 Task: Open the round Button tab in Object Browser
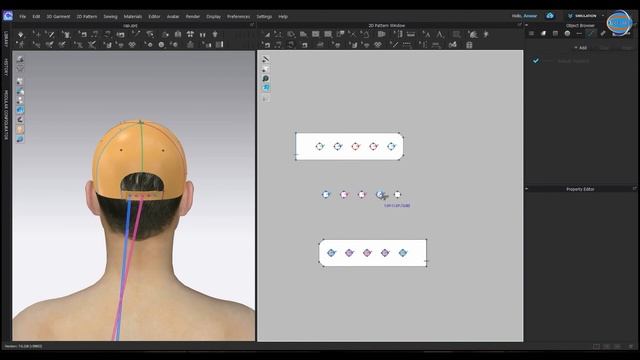[567, 33]
